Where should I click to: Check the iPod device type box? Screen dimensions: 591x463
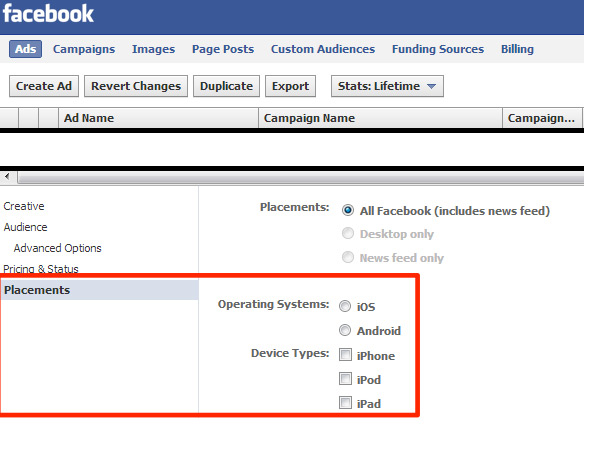(345, 379)
